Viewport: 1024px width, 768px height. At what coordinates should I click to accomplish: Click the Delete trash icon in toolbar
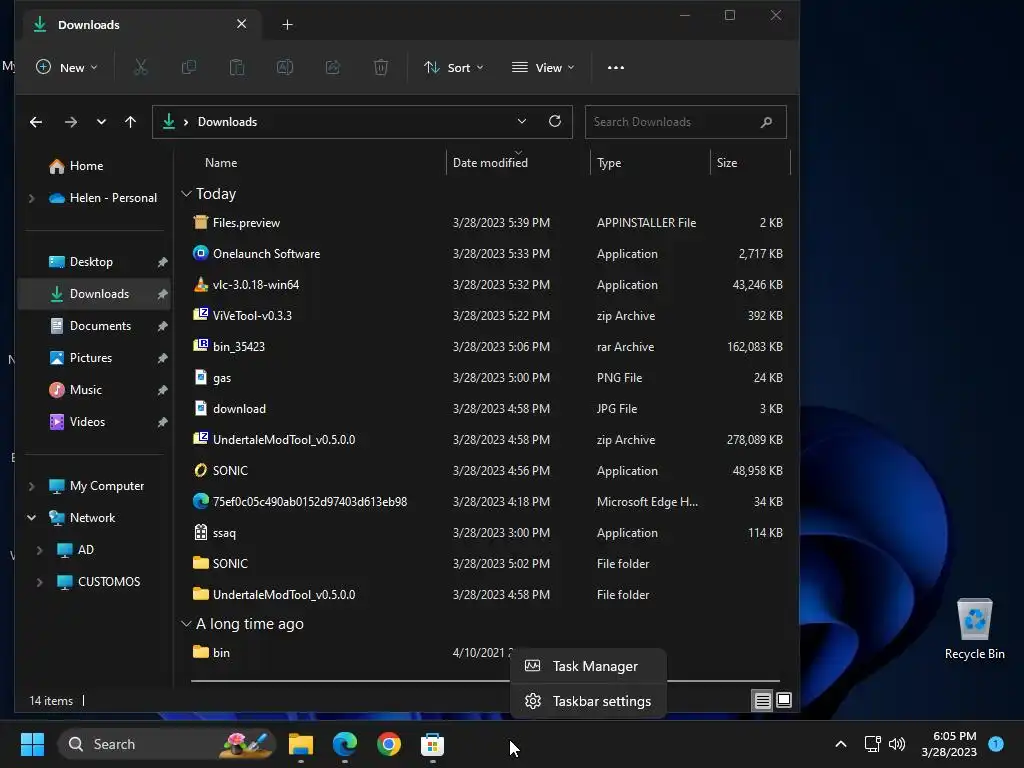[x=381, y=67]
